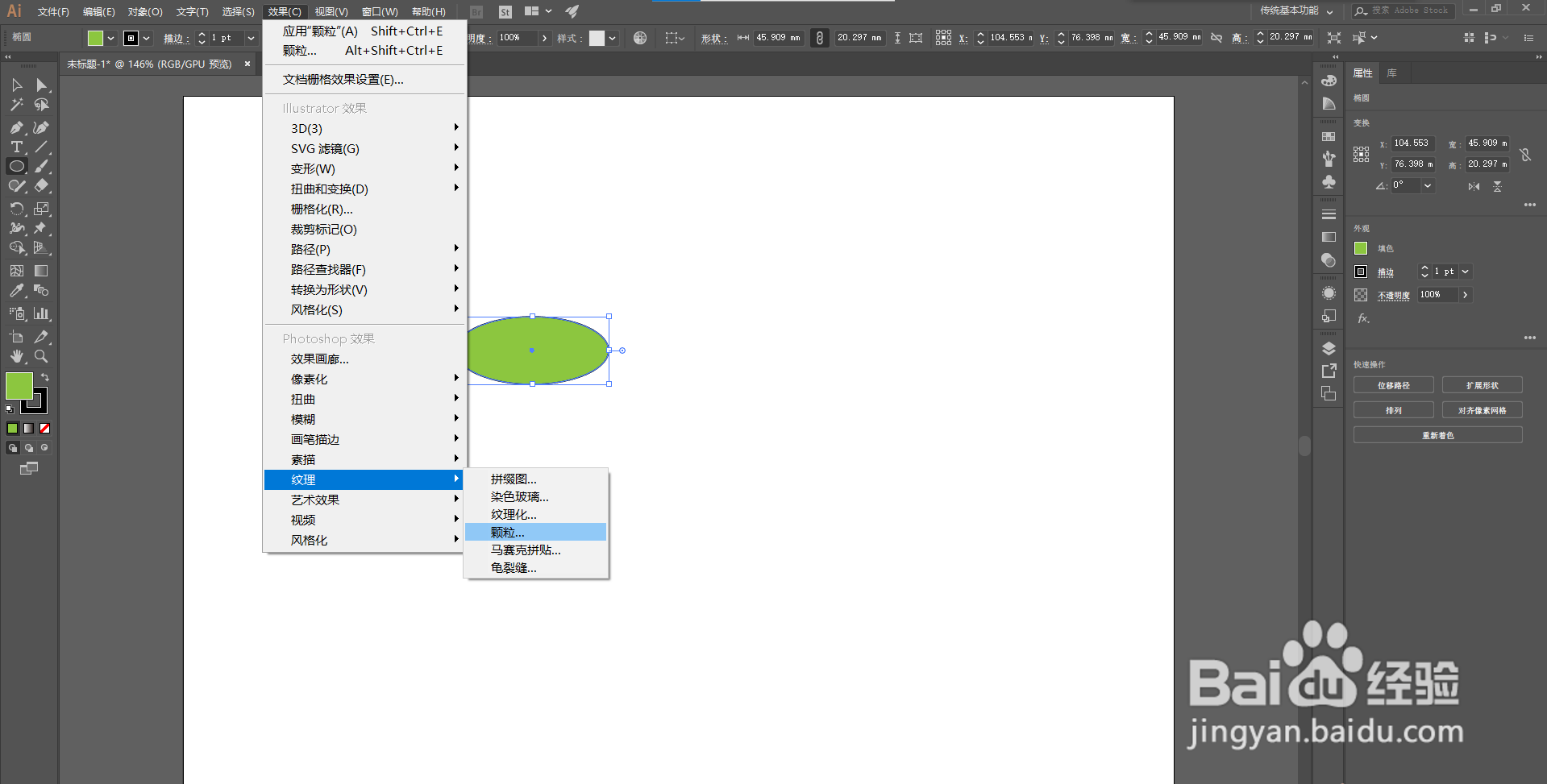Open the workspace switcher 传统基本功能 dropdown
The width and height of the screenshot is (1547, 784).
click(1297, 10)
